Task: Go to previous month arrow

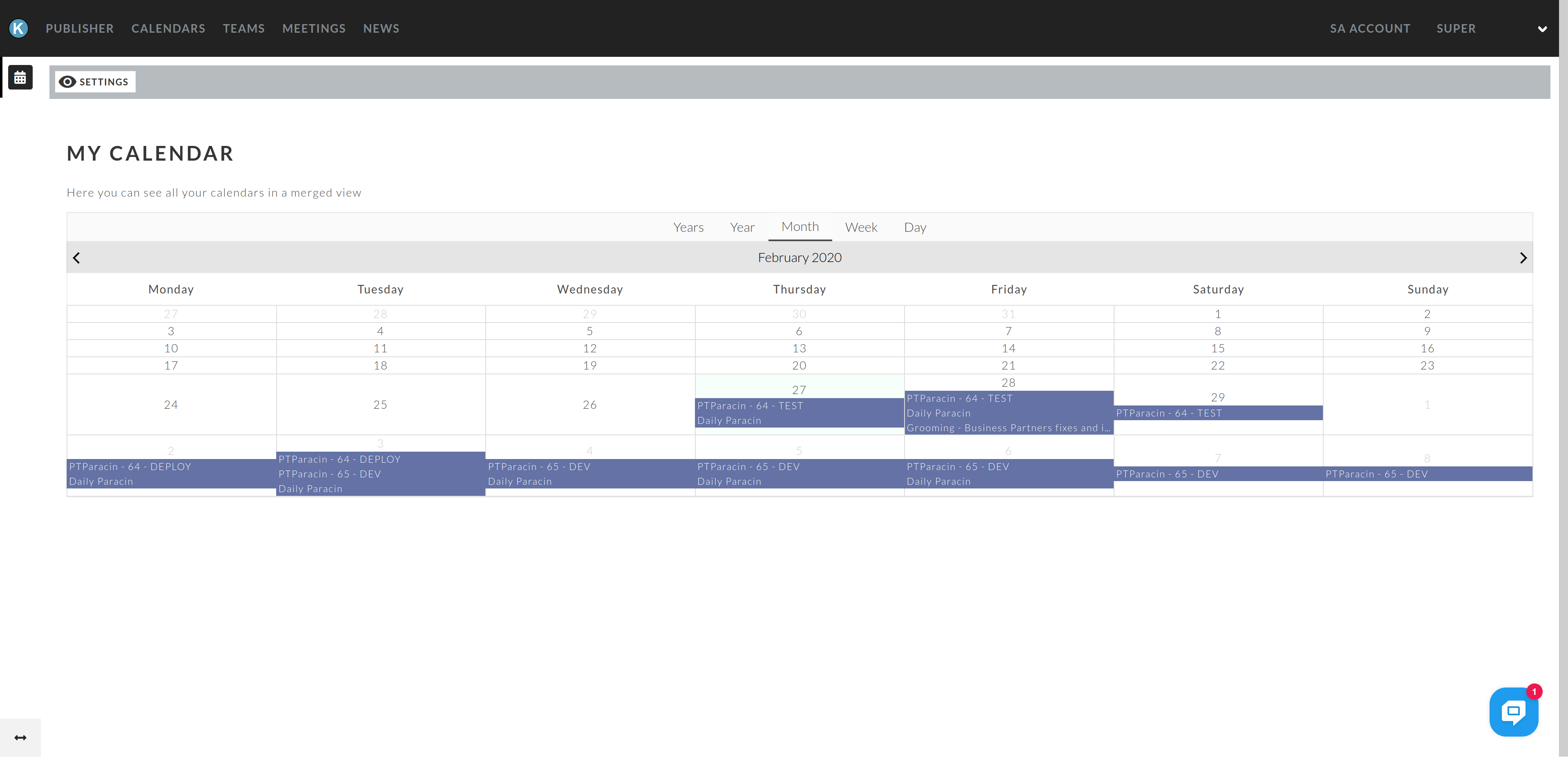Action: click(x=77, y=258)
